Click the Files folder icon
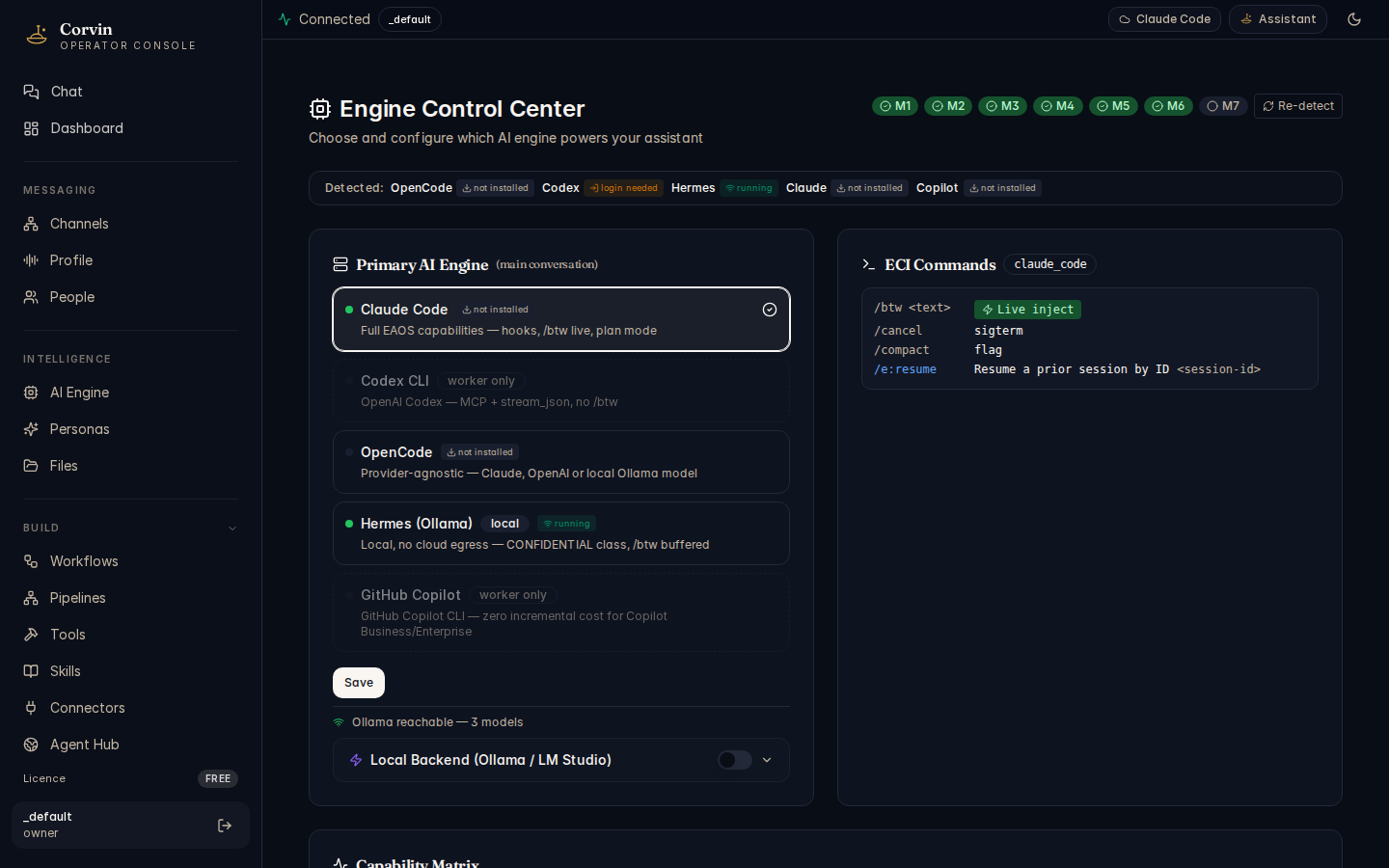Image resolution: width=1389 pixels, height=868 pixels. click(31, 466)
